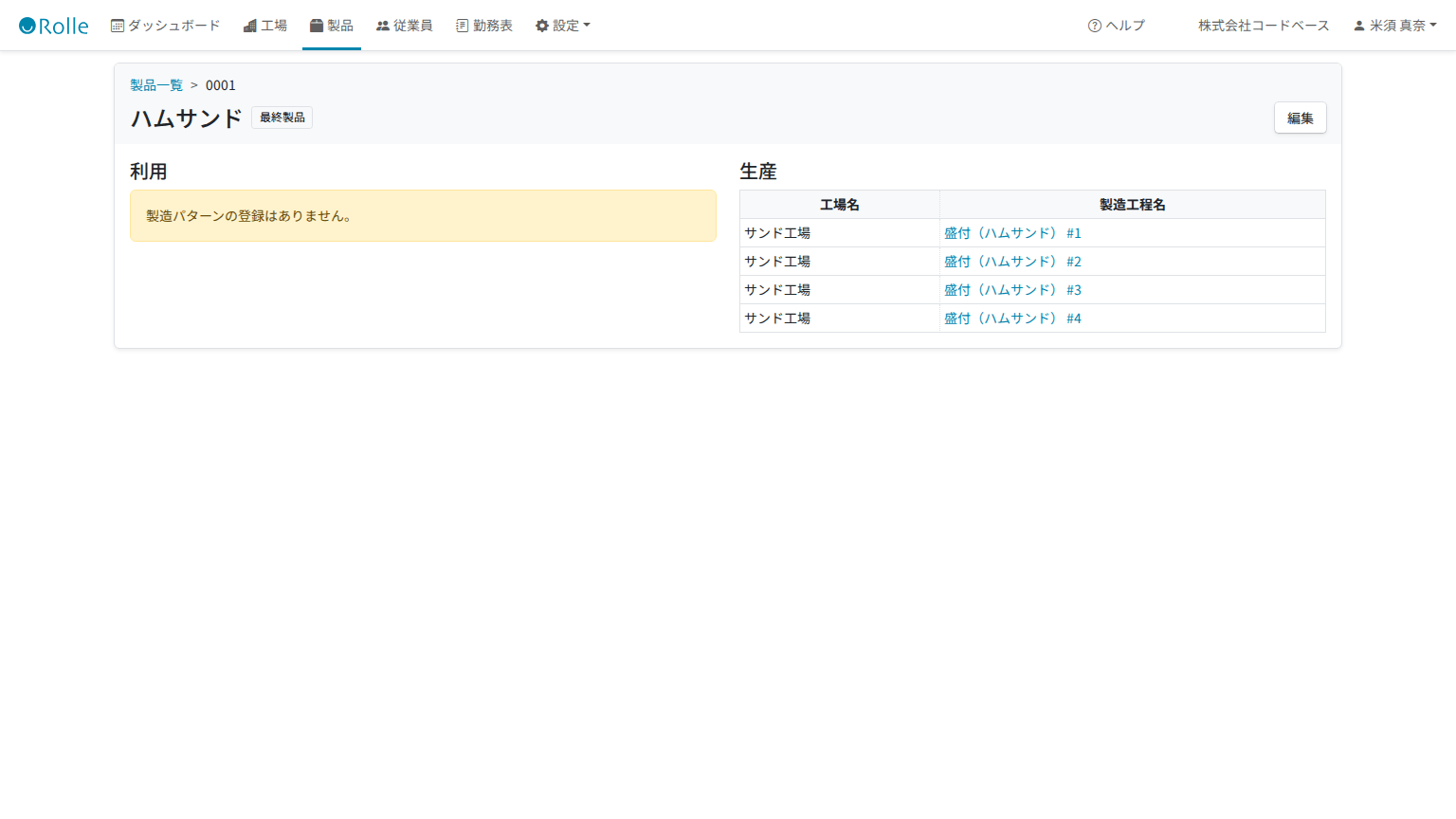Viewport: 1456px width, 819px height.
Task: Click the 最終製品 badge
Action: point(282,118)
